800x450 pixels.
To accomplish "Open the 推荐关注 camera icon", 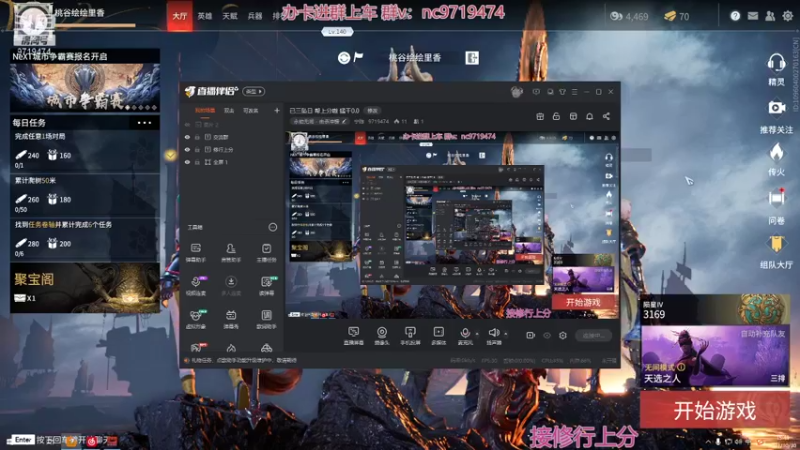I will point(776,108).
